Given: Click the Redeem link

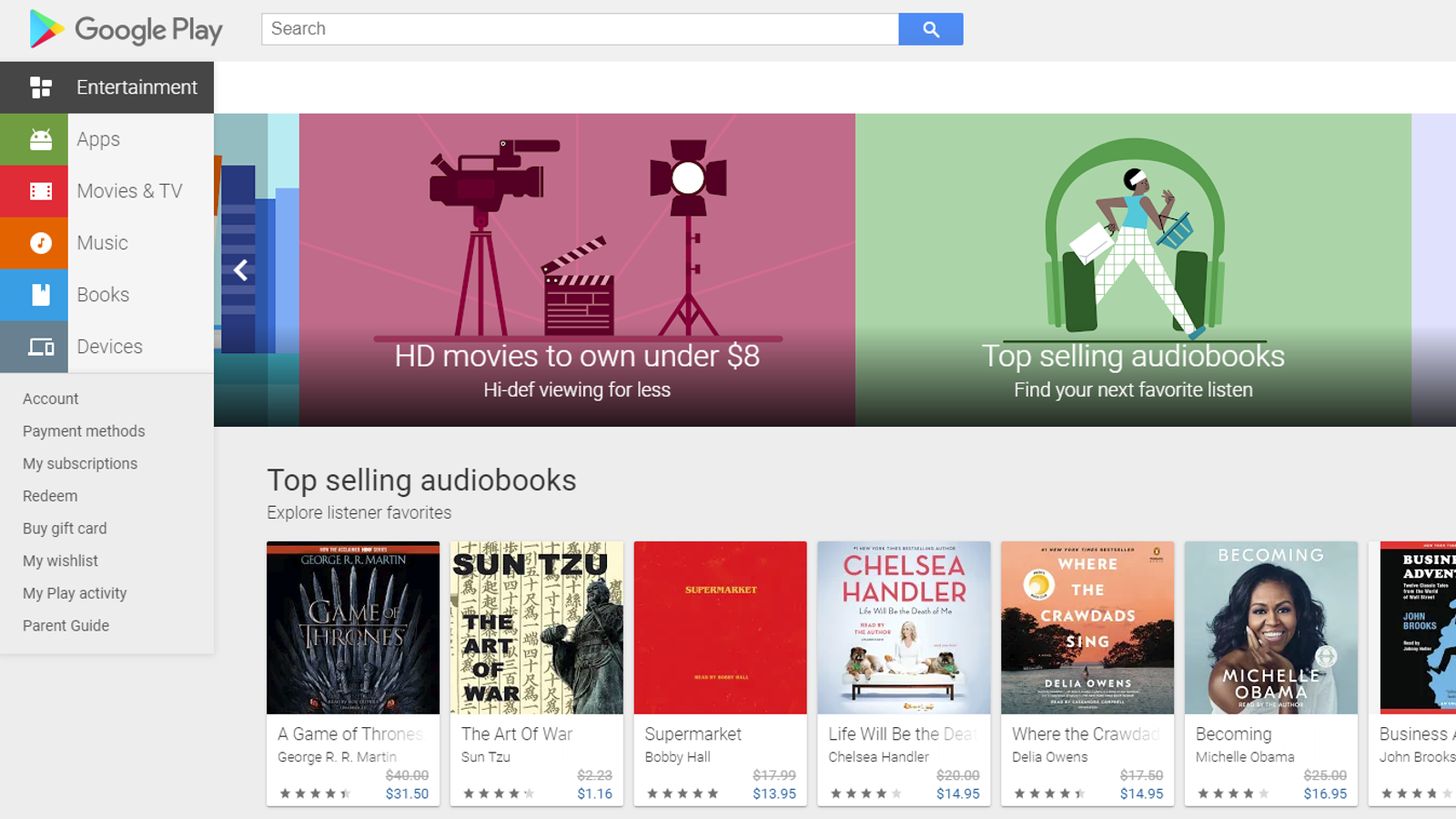Looking at the screenshot, I should 50,496.
